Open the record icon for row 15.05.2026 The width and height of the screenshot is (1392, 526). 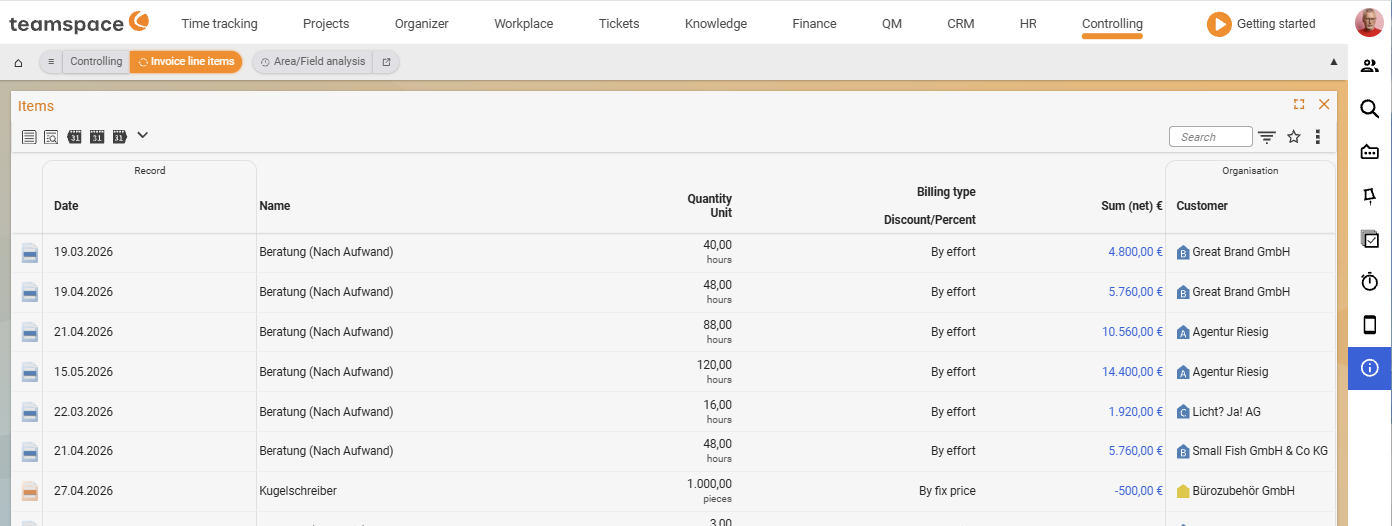coord(30,373)
